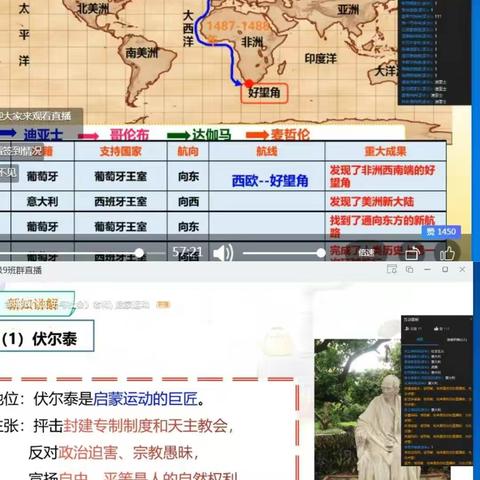This screenshot has height=480, width=480.
Task: Open the 签到情况 check-in status overlay
Action: pos(21,151)
